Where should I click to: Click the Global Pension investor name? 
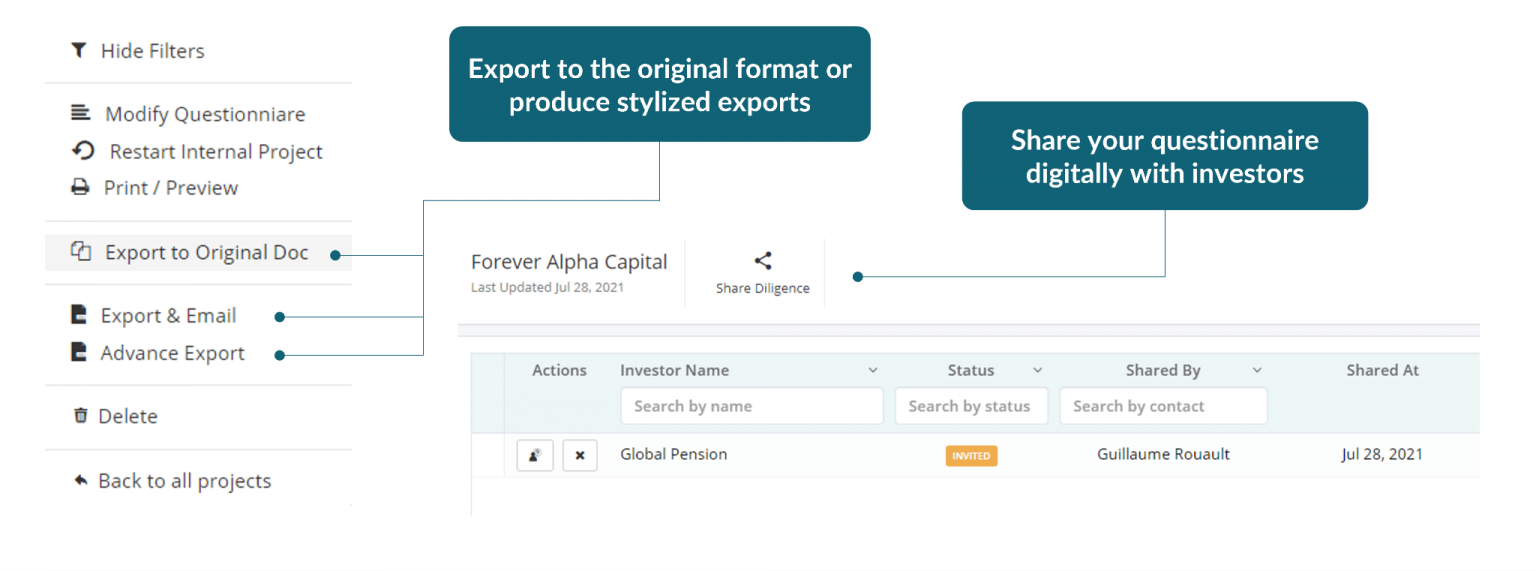673,454
